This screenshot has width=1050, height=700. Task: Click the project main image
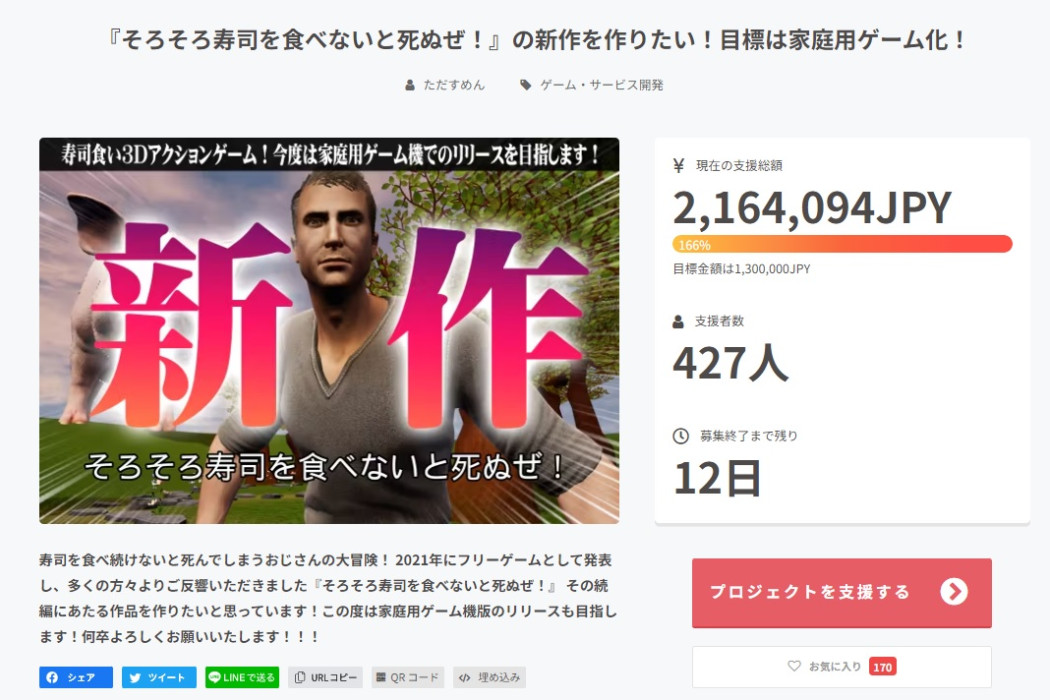(329, 331)
